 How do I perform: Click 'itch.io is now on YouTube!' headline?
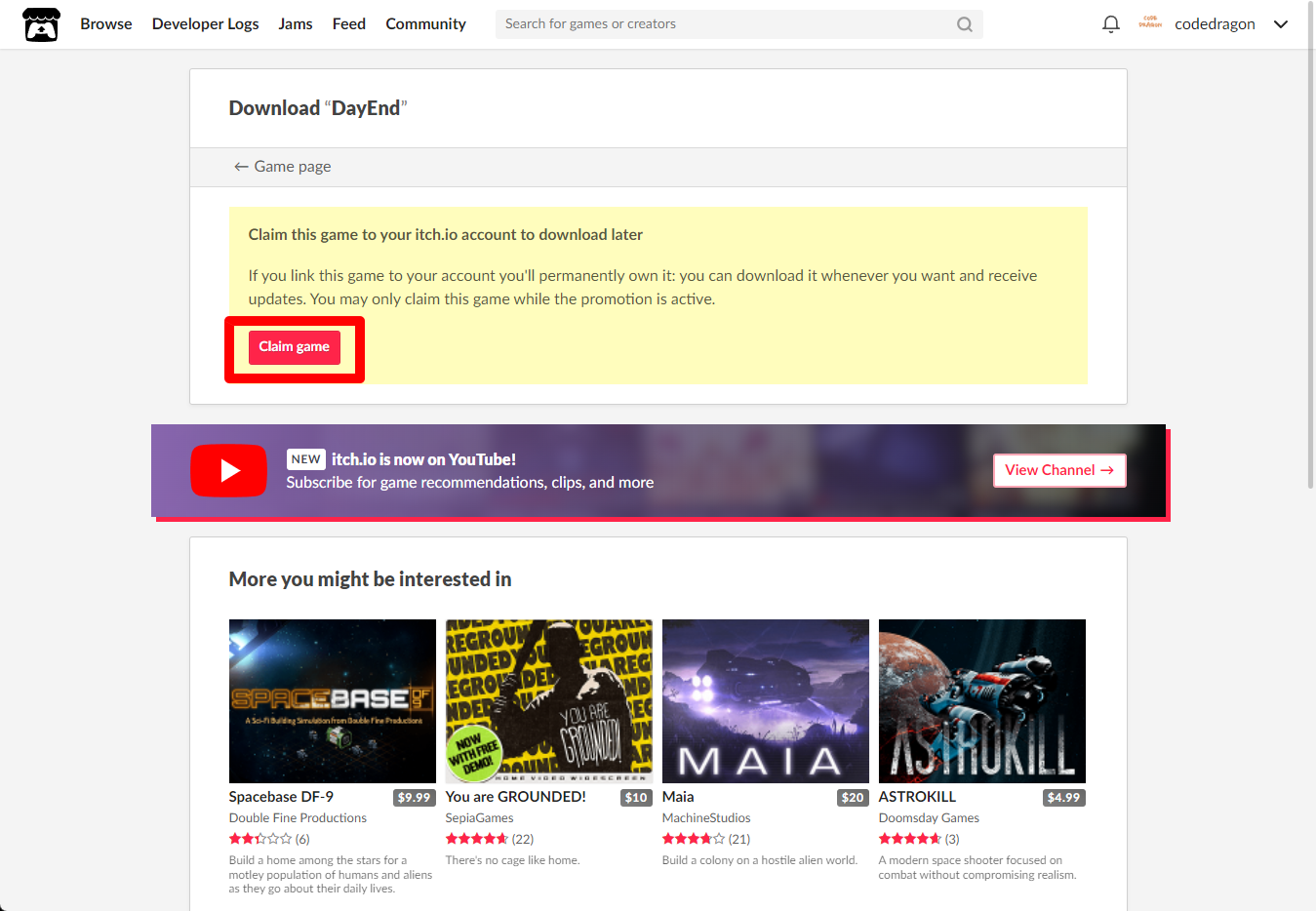click(x=423, y=459)
